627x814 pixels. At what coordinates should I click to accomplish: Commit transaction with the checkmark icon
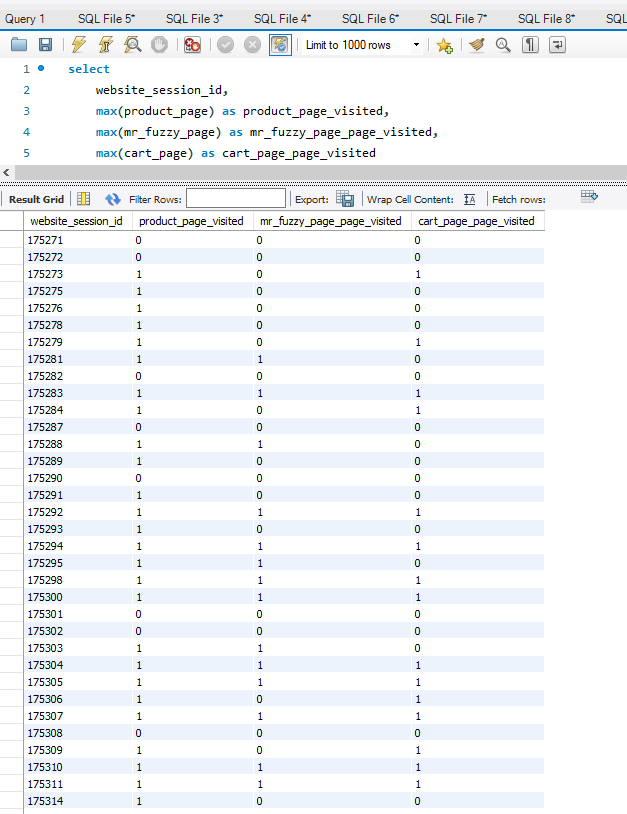[225, 45]
